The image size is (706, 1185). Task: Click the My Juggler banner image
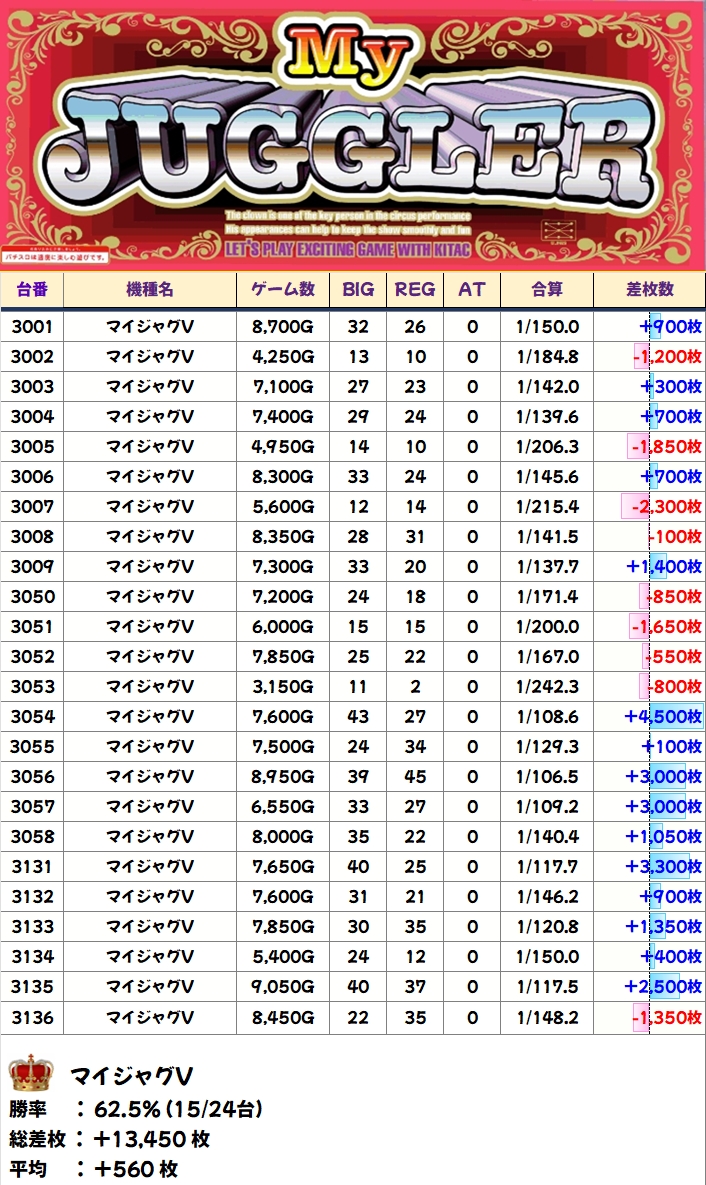(353, 135)
